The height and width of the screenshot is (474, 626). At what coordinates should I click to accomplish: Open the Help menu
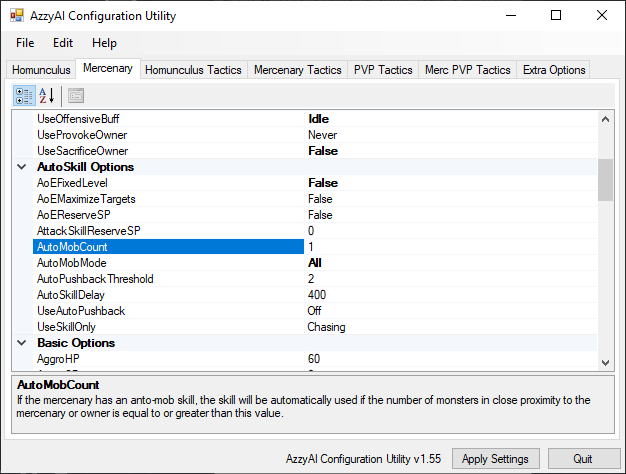(x=105, y=43)
